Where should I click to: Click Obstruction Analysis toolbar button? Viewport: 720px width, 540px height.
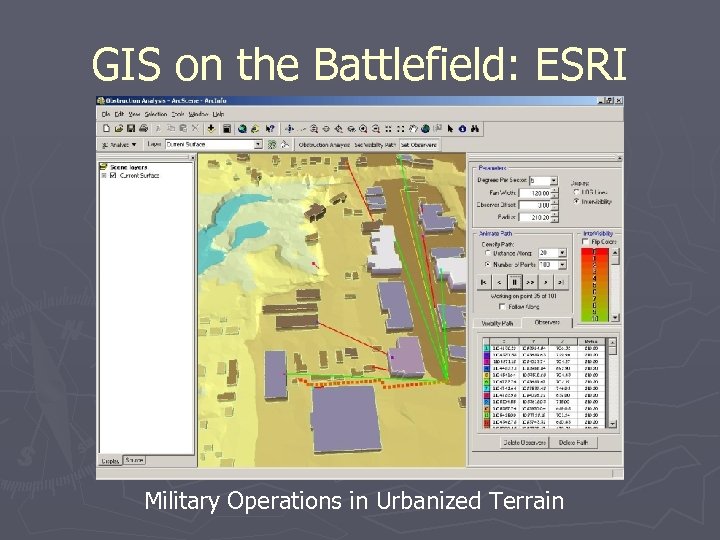[324, 145]
